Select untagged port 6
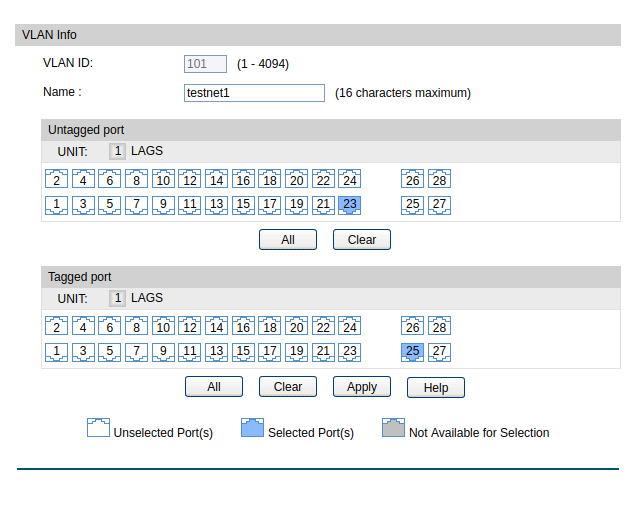Screen dimensions: 638x508 coord(110,179)
